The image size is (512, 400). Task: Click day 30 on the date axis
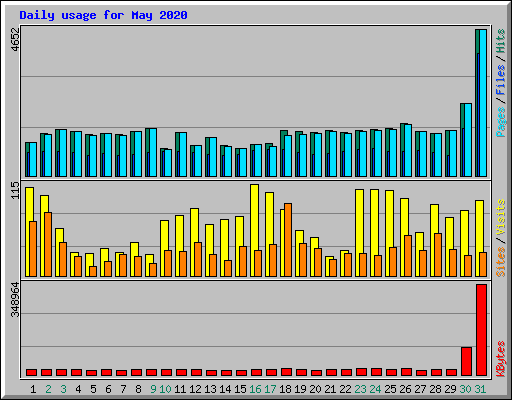point(465,389)
